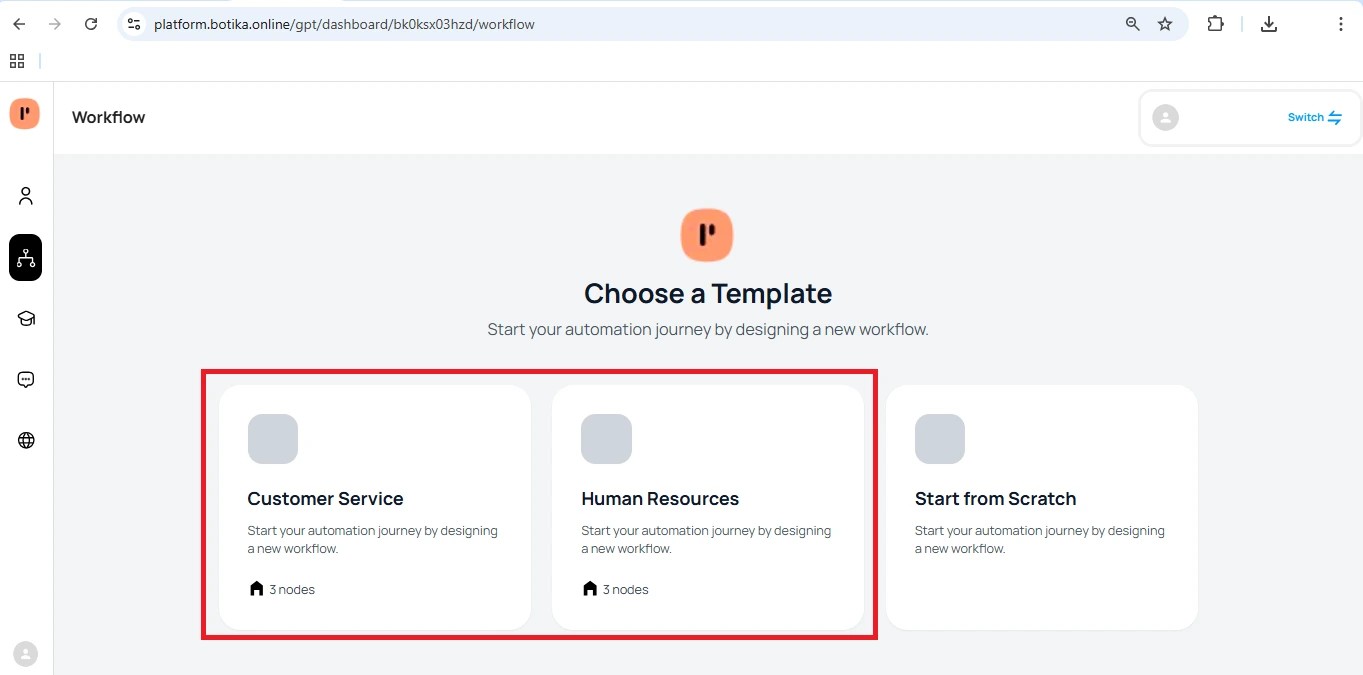Screen dimensions: 1363x675
Task: Click the Human Resources template thumbnail
Action: point(606,439)
